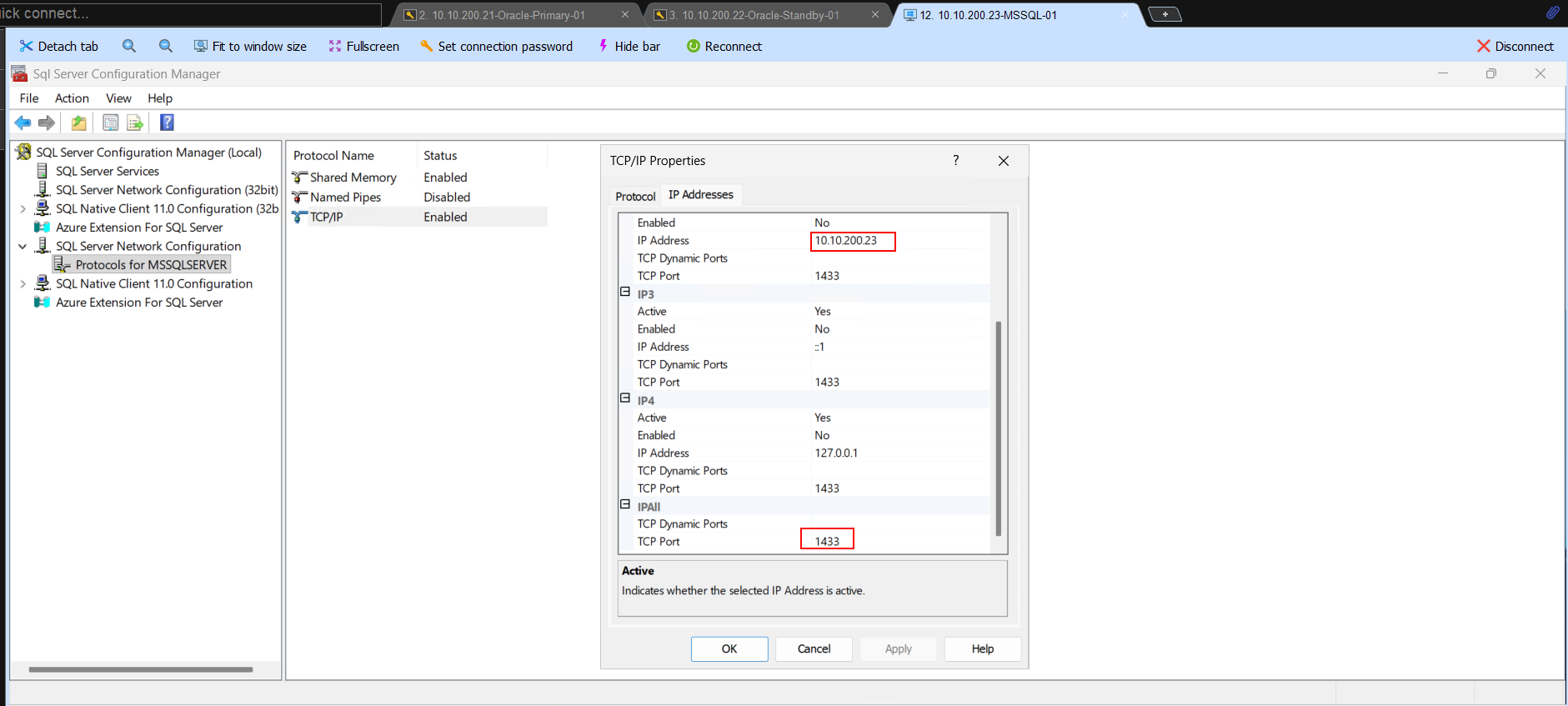
Task: Click the tree pane horizontal scrollbar
Action: click(140, 669)
